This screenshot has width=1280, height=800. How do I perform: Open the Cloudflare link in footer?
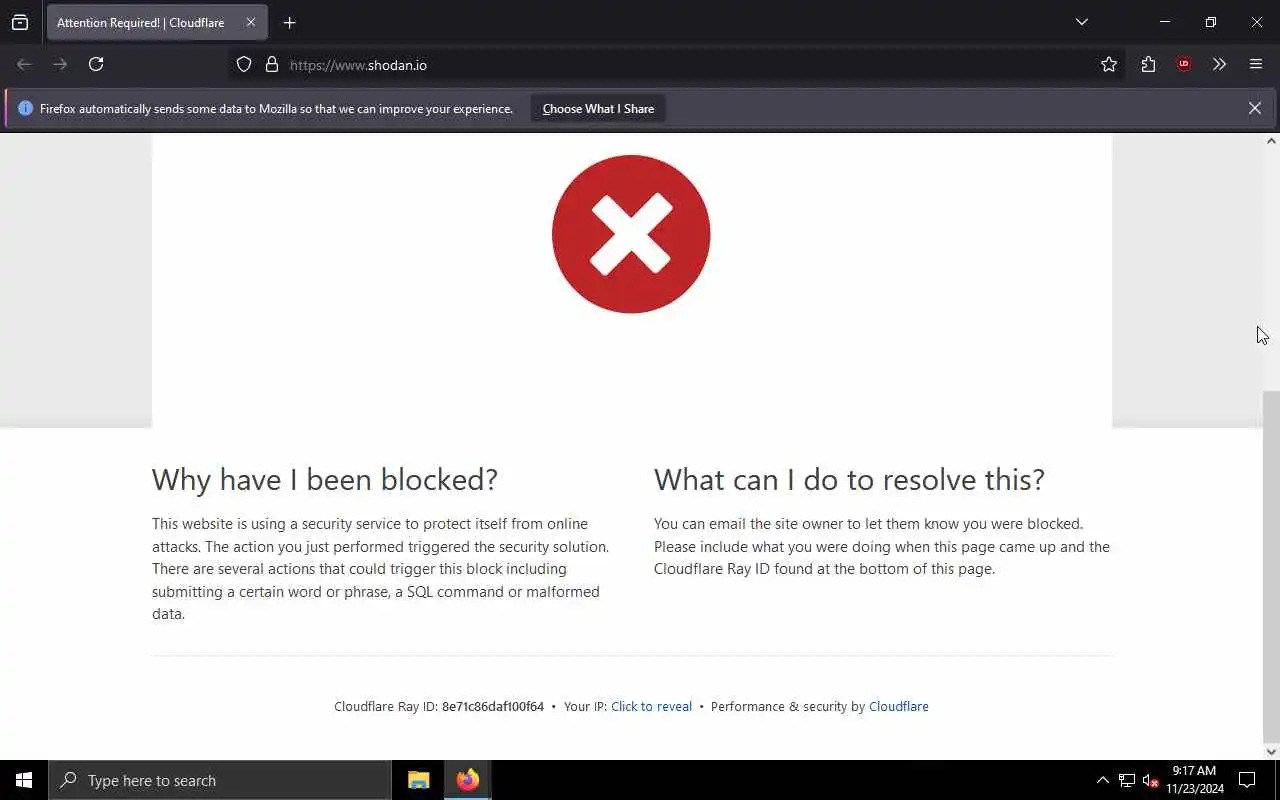pyautogui.click(x=898, y=706)
